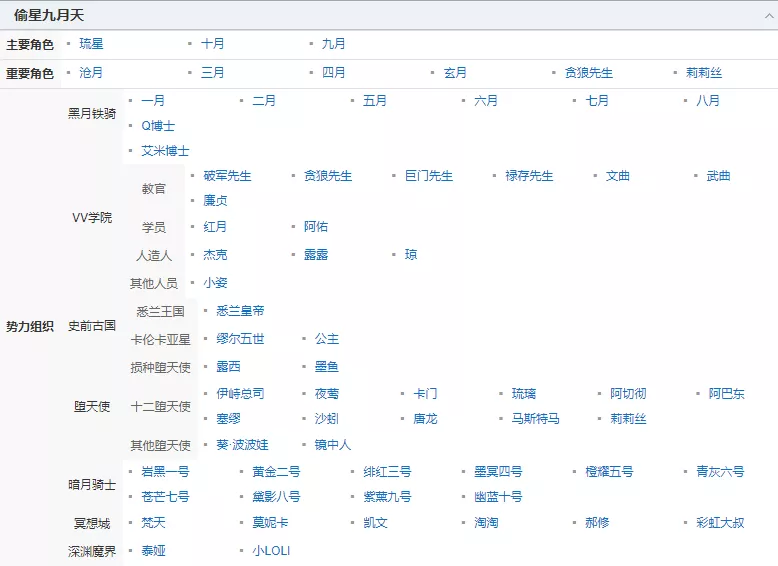Click the 露西 link
Image resolution: width=778 pixels, height=566 pixels.
click(x=228, y=367)
